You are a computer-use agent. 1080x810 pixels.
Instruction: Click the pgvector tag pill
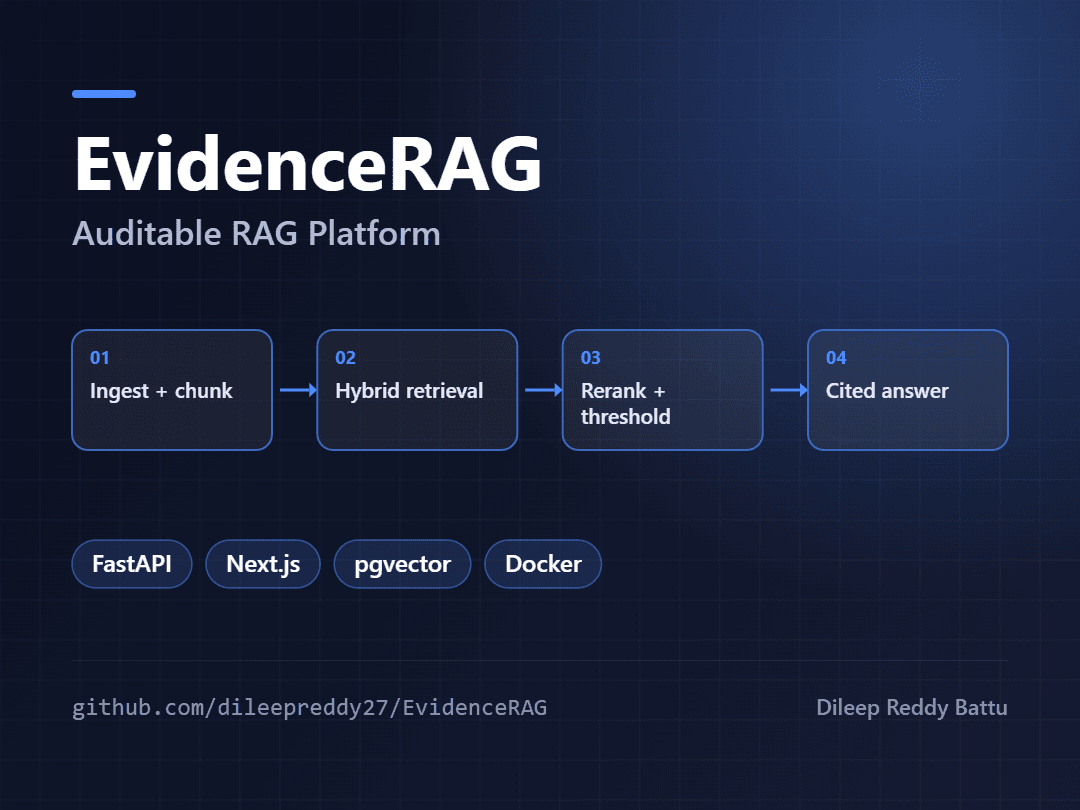pos(402,564)
